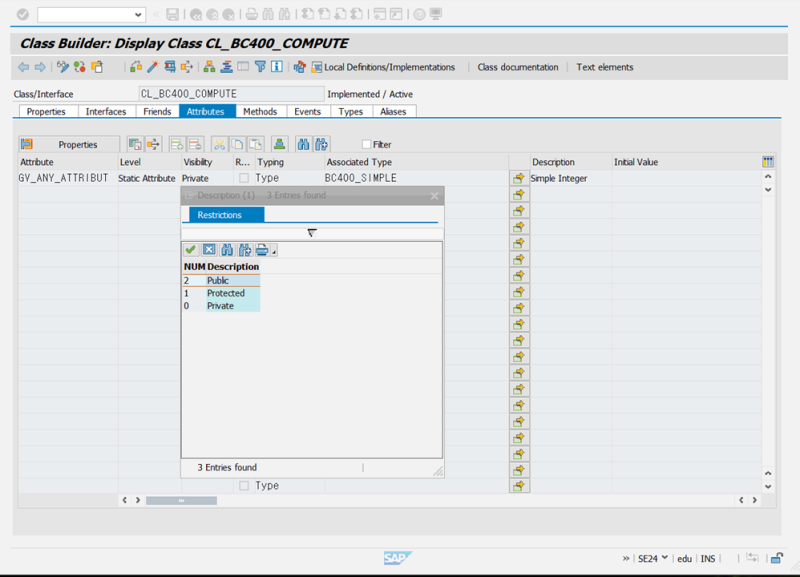
Task: Click the Find Next binoculars icon in the attribute toolbar
Action: coord(321,144)
